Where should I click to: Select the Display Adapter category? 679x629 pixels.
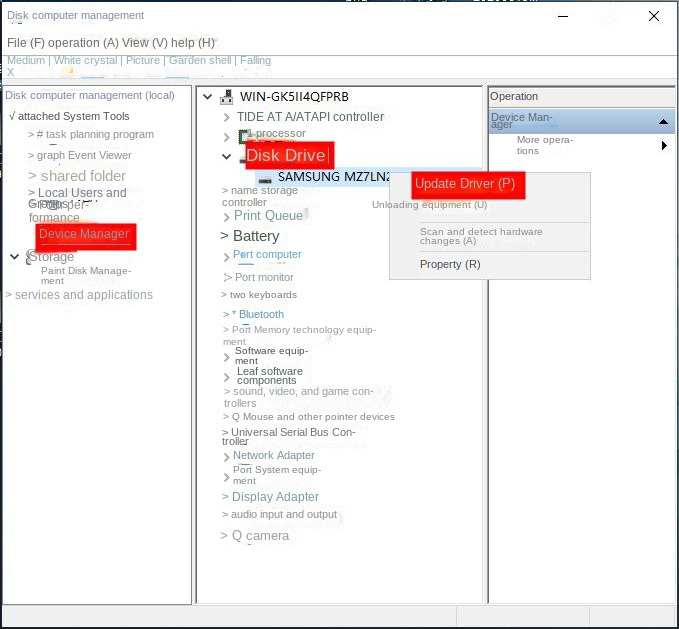click(275, 497)
